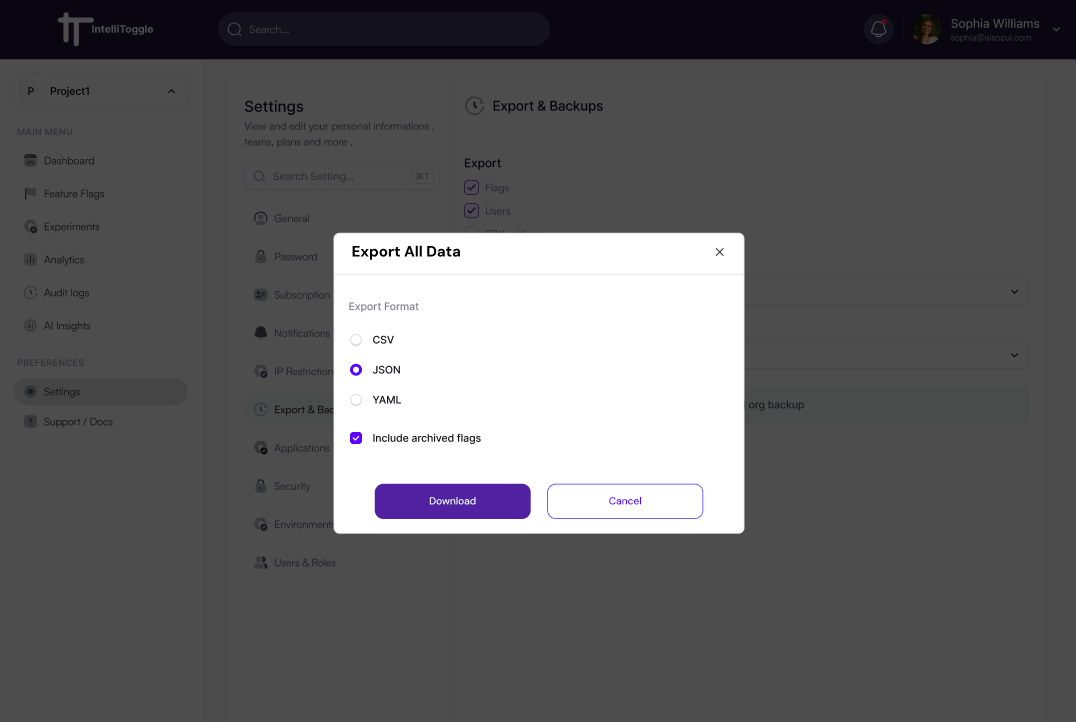This screenshot has width=1076, height=722.
Task: Choose the JSON radio option
Action: click(x=356, y=370)
